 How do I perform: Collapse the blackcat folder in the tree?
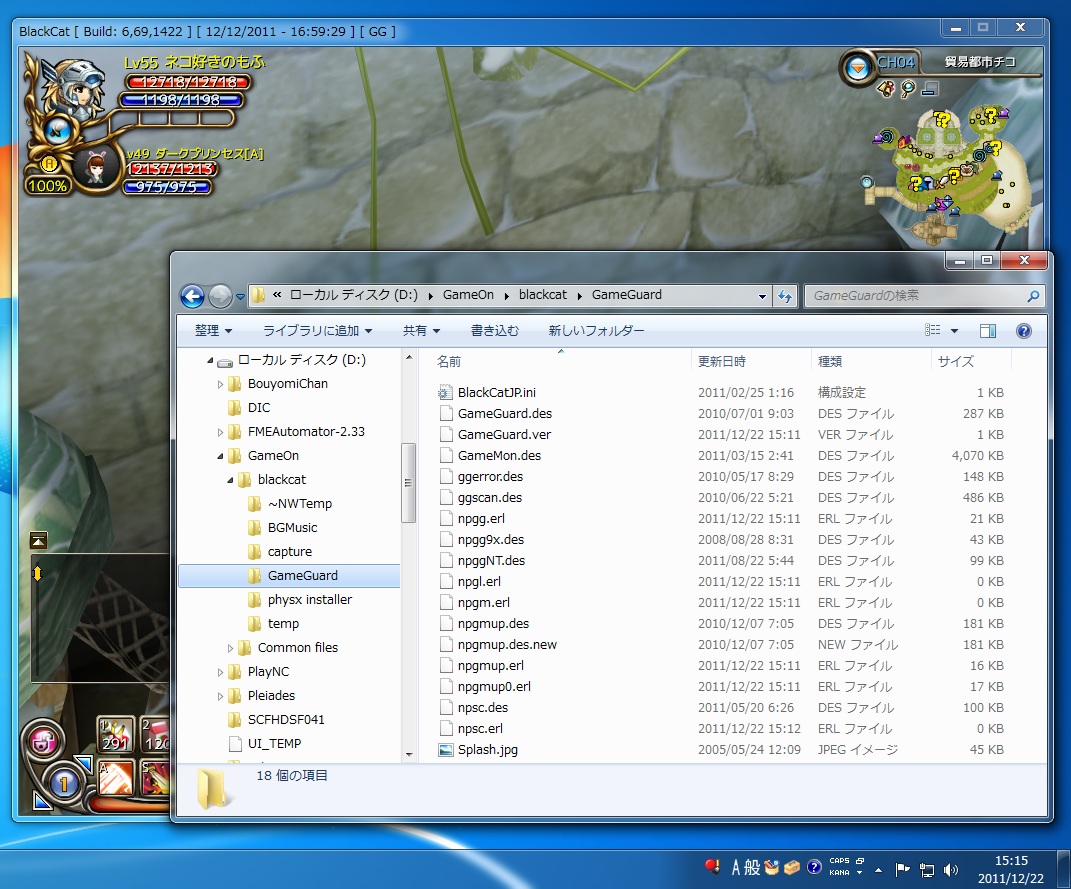(231, 480)
